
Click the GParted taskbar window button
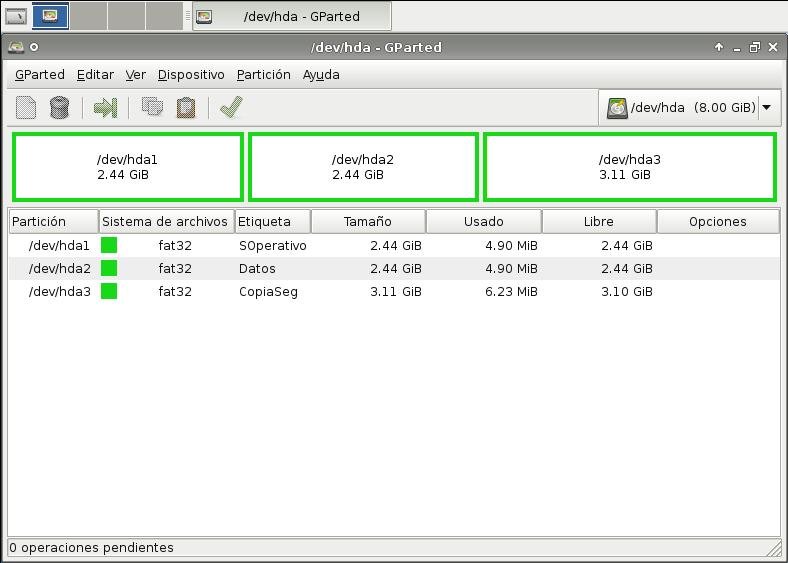point(291,16)
